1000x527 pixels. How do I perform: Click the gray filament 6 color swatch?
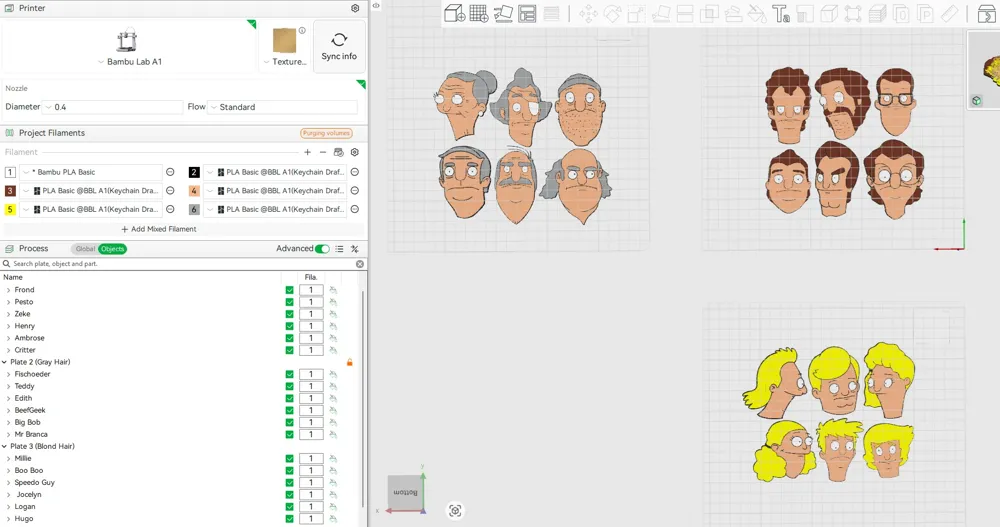coord(194,209)
